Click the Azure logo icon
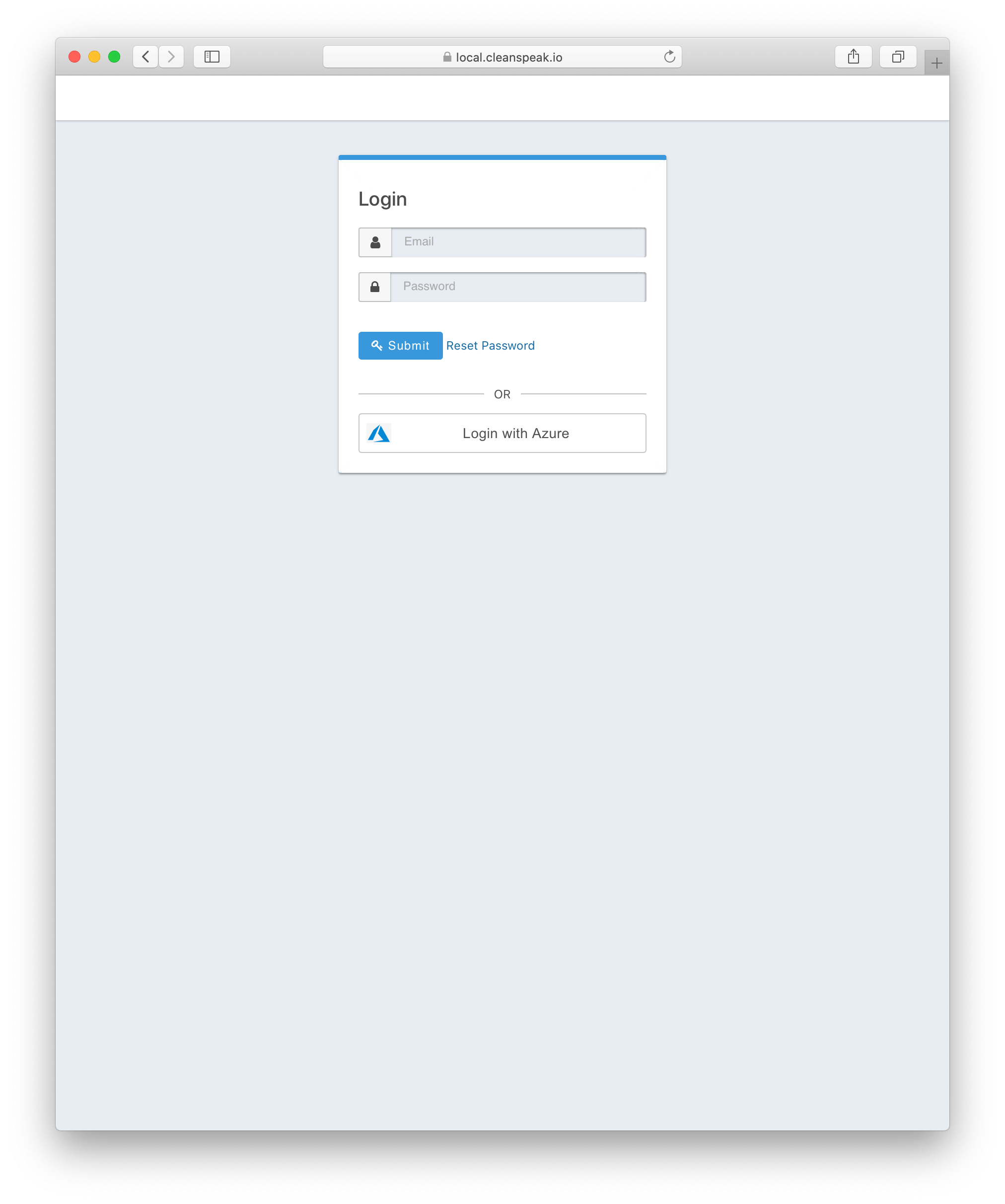The image size is (1005, 1204). click(x=379, y=433)
